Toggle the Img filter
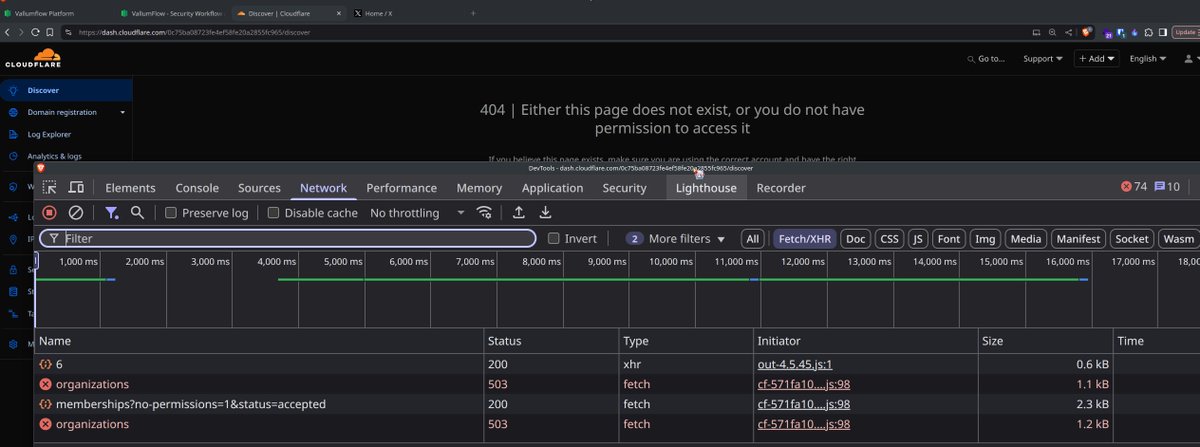The height and width of the screenshot is (447, 1200). tap(985, 239)
